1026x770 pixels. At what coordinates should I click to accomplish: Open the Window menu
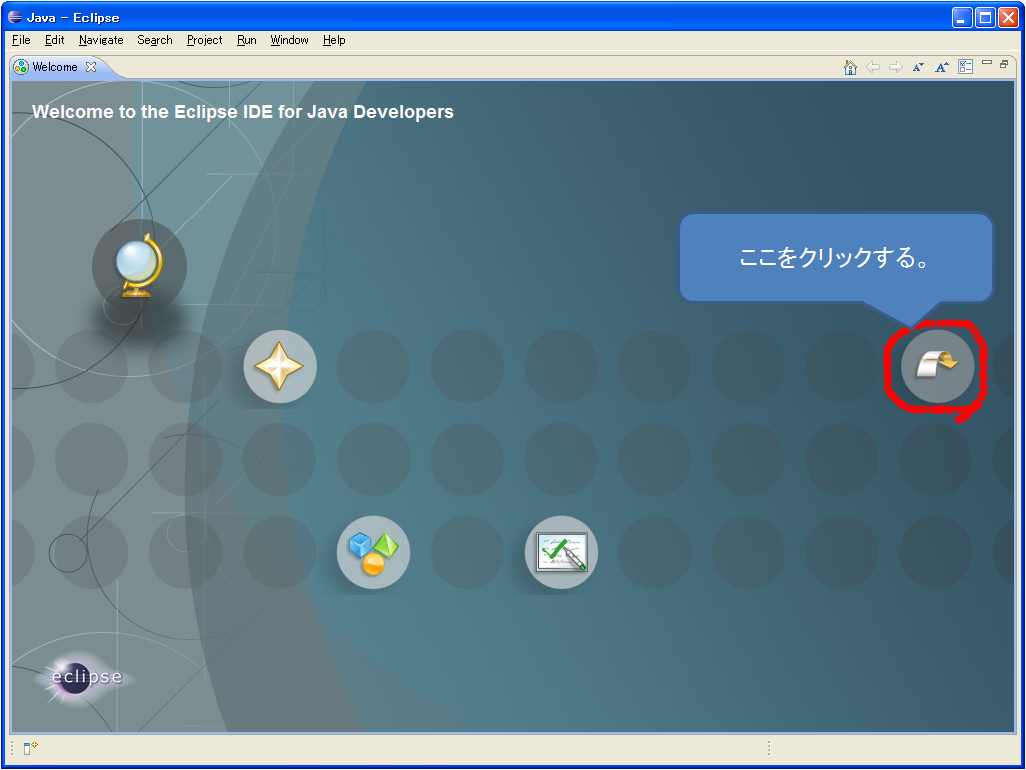click(x=289, y=40)
